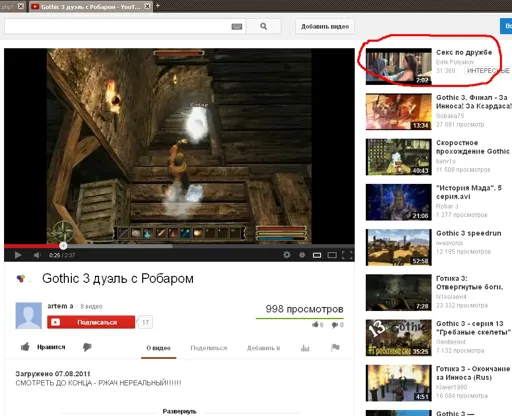This screenshot has width=512, height=416.
Task: Open the Добавить в menu
Action: click(x=263, y=348)
